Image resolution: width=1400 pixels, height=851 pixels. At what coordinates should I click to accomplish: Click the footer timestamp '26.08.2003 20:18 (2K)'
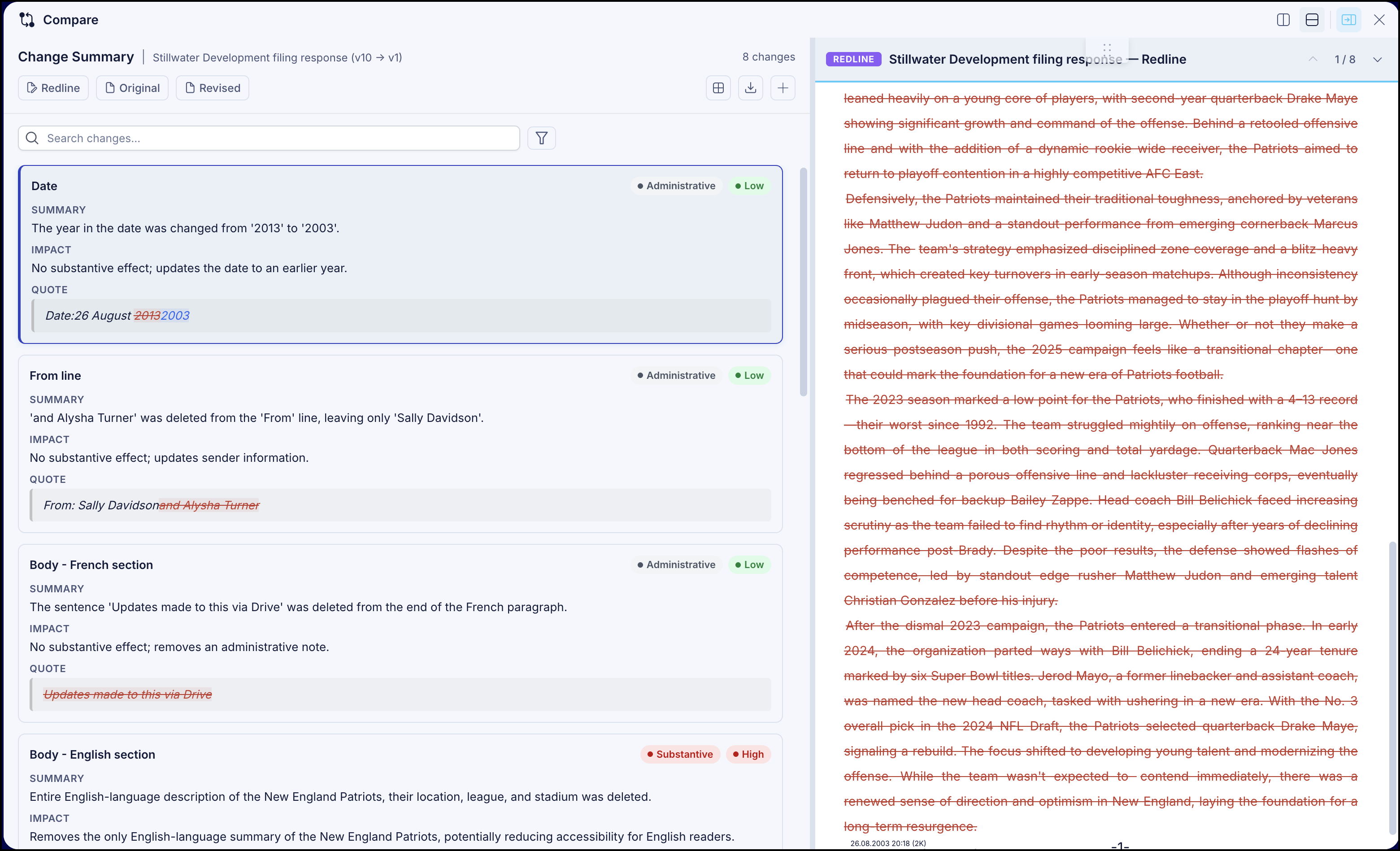888,843
